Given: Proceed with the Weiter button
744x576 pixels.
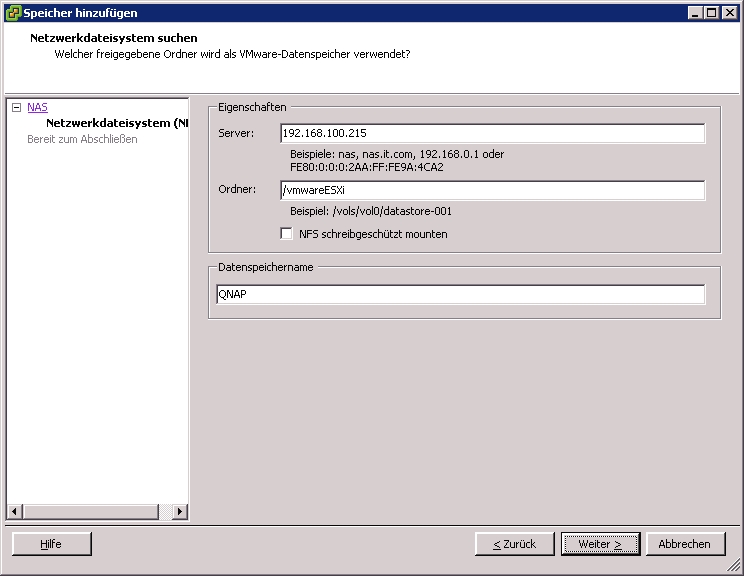Looking at the screenshot, I should (x=600, y=544).
